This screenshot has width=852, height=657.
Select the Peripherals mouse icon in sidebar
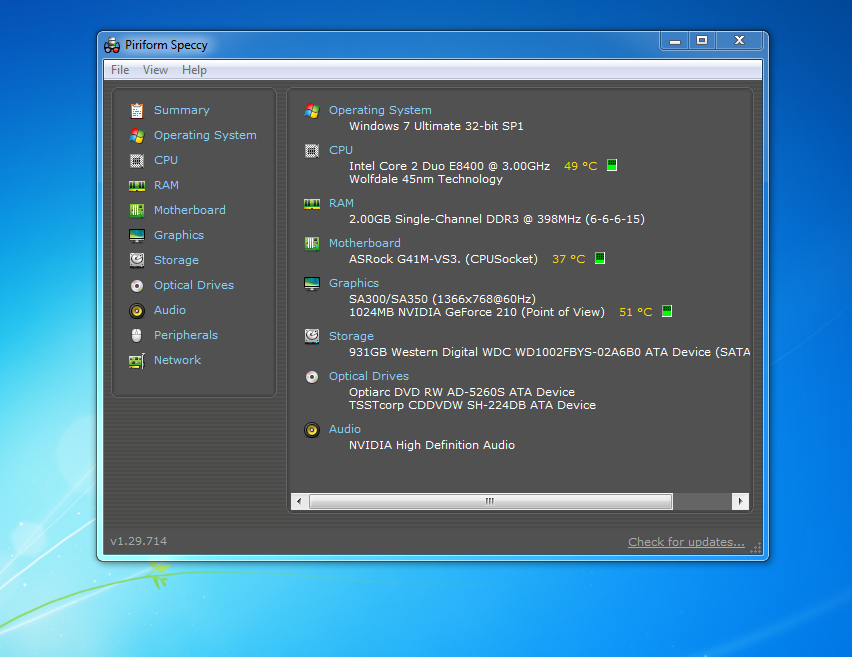pyautogui.click(x=137, y=335)
